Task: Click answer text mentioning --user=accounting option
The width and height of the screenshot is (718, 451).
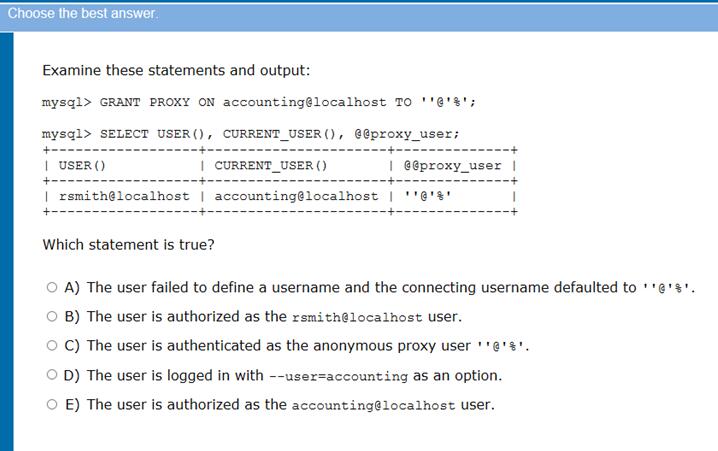Action: point(294,375)
